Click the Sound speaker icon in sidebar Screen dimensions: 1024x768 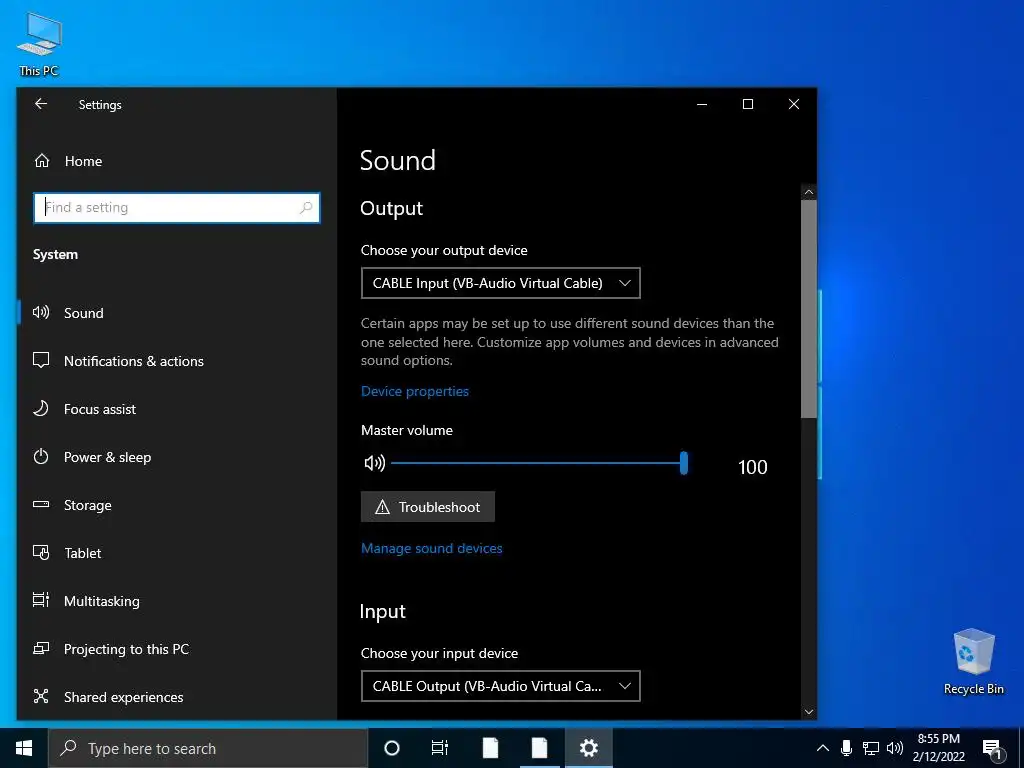[x=41, y=312]
